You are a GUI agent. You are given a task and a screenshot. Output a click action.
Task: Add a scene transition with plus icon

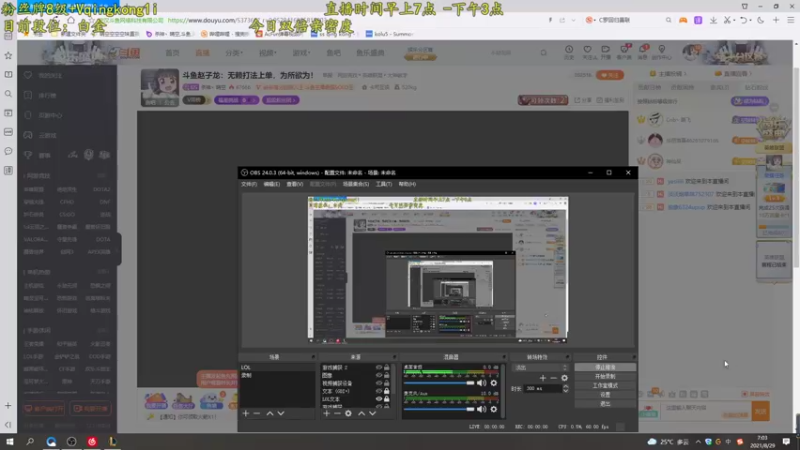point(543,378)
